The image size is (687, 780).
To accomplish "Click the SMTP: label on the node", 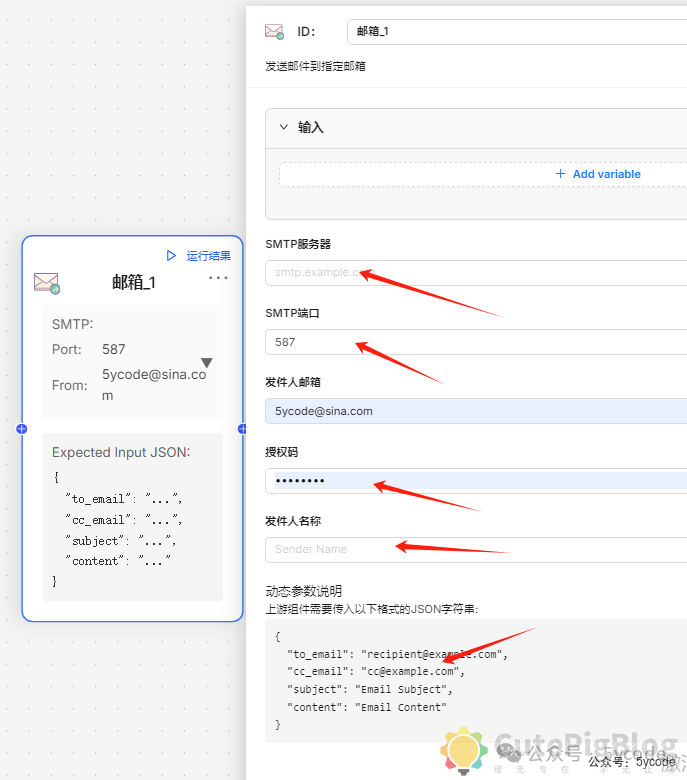I will (x=73, y=324).
